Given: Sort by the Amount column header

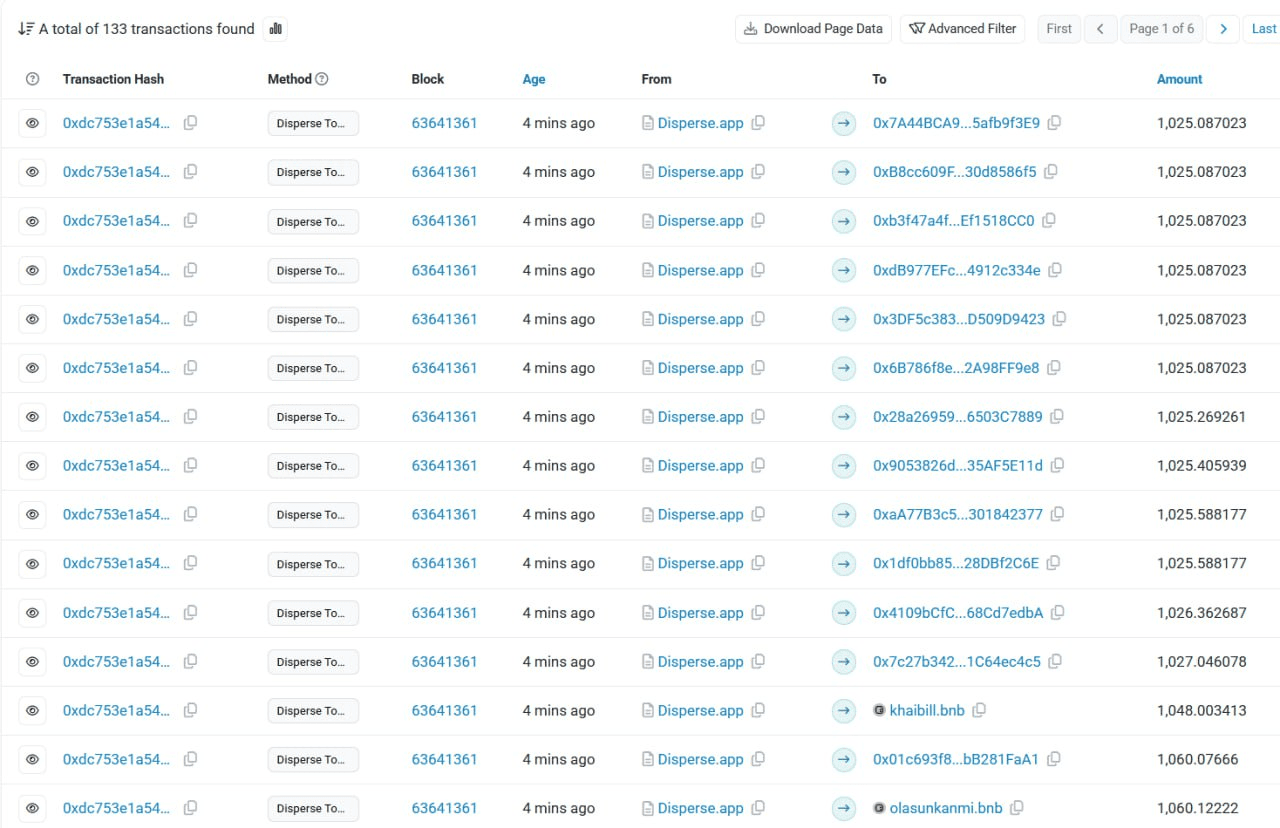Looking at the screenshot, I should pos(1179,79).
